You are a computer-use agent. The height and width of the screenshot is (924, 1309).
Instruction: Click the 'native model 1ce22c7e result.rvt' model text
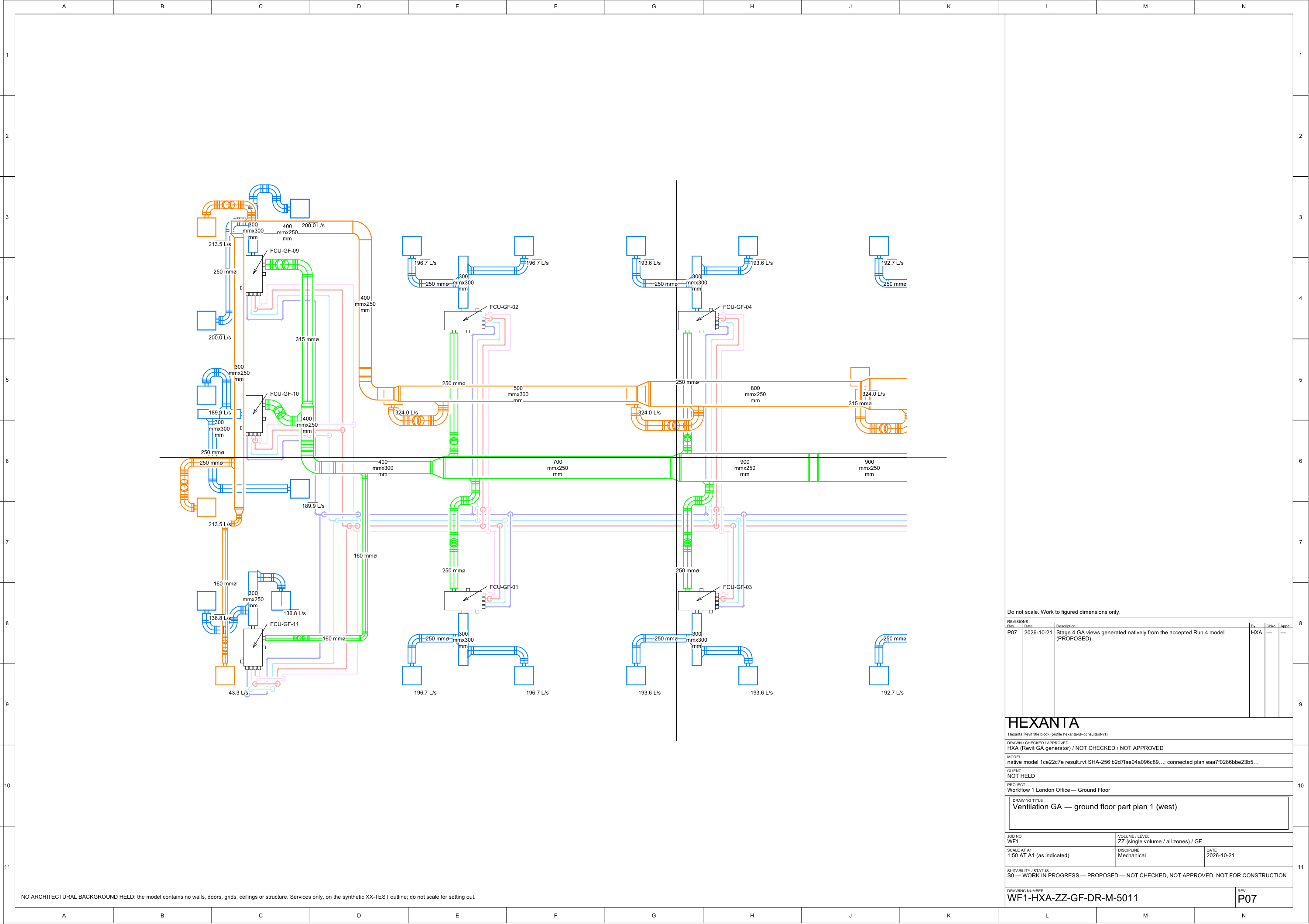[1132, 762]
